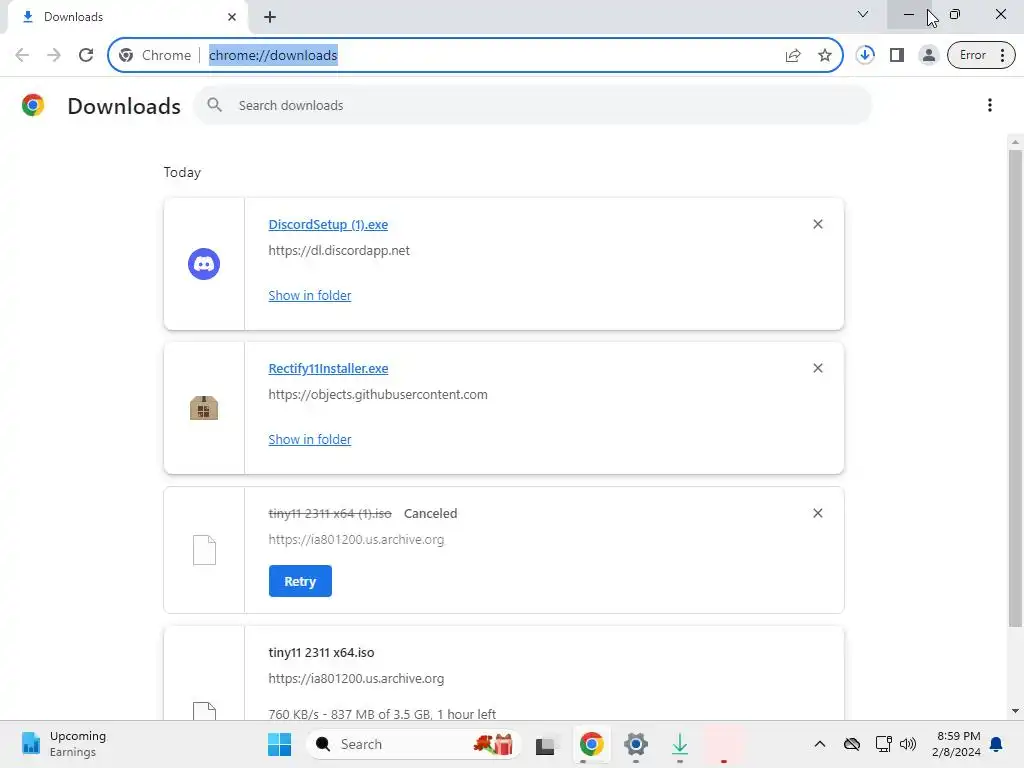
Task: Remove Rectify11Installer.exe from list
Action: click(x=818, y=368)
